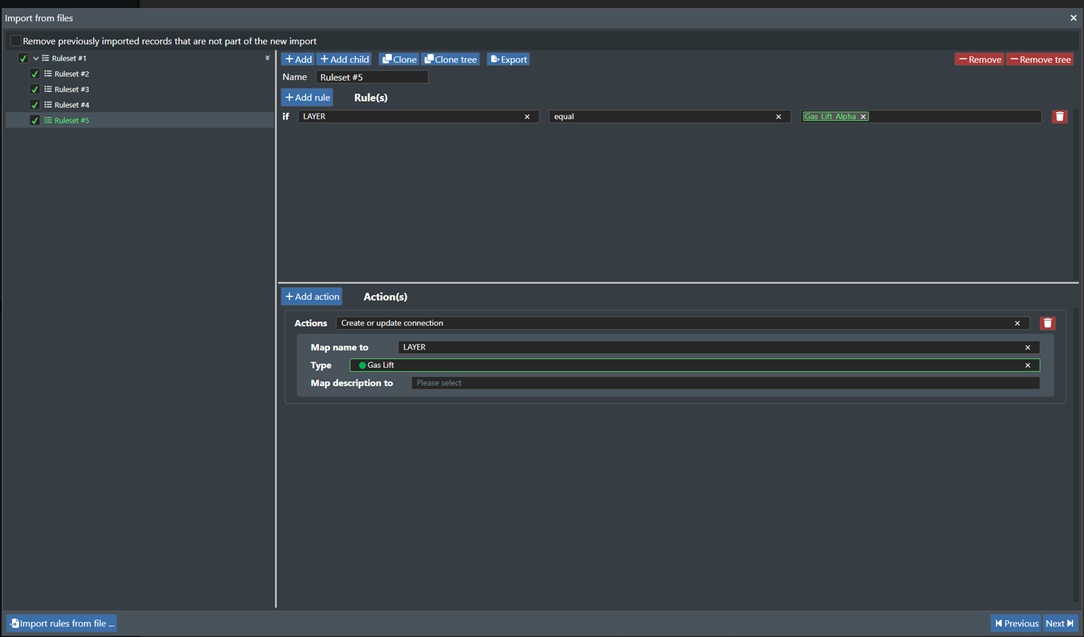
Task: Remove the Gas_Lift_Alpha value tag
Action: point(863,117)
